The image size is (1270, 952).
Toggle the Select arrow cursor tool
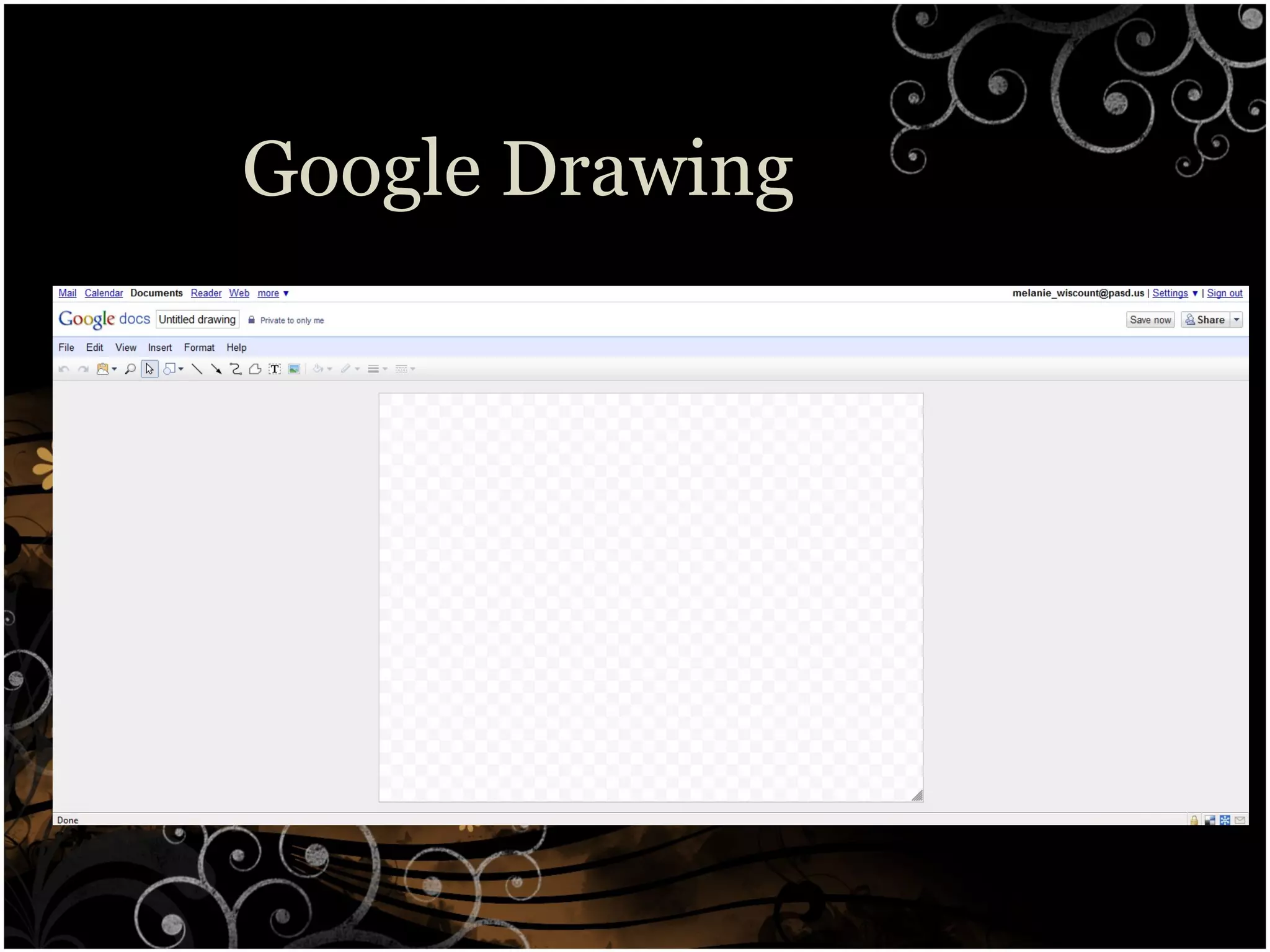[x=149, y=369]
